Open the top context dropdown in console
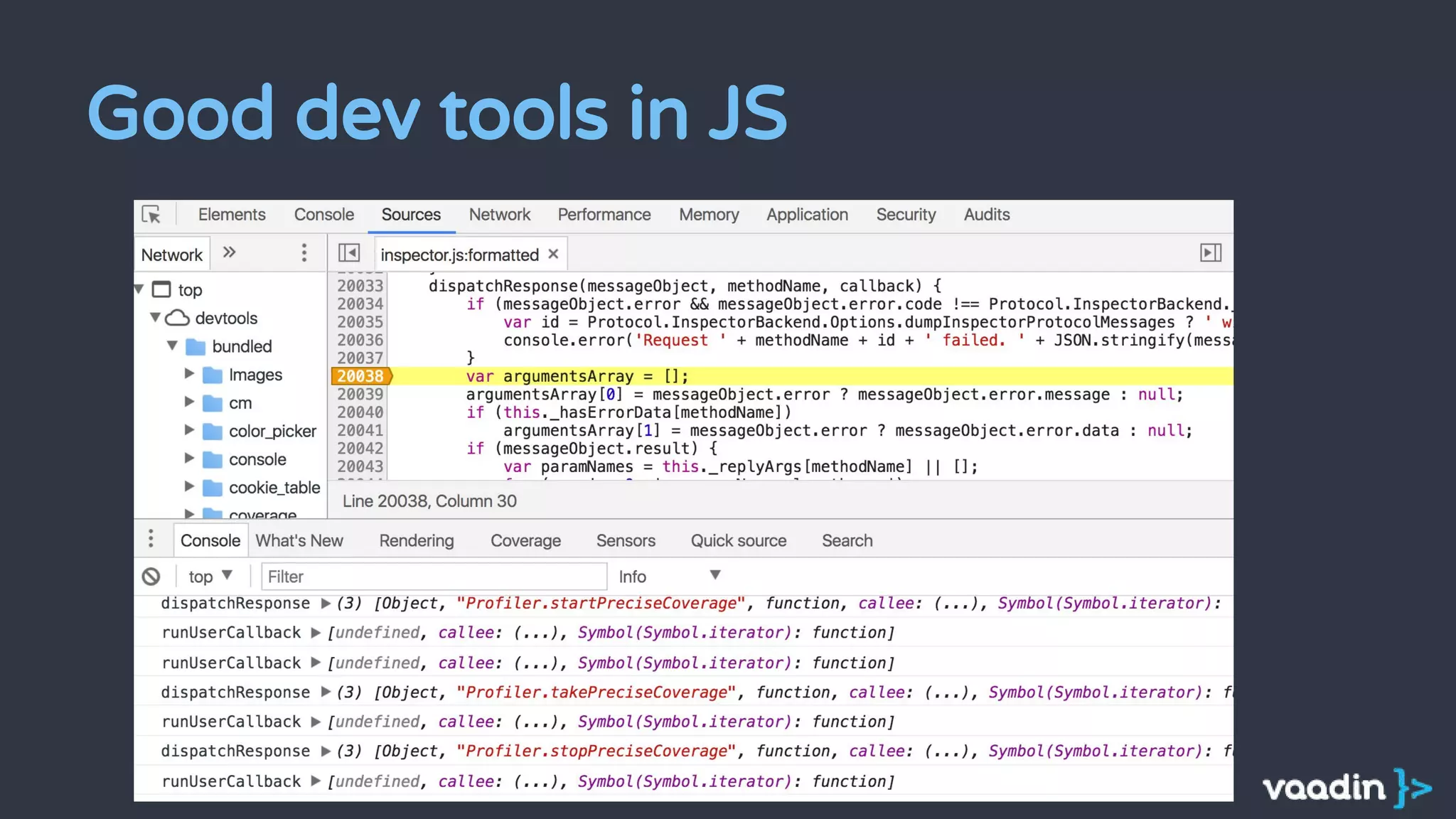This screenshot has height=819, width=1456. [x=210, y=577]
